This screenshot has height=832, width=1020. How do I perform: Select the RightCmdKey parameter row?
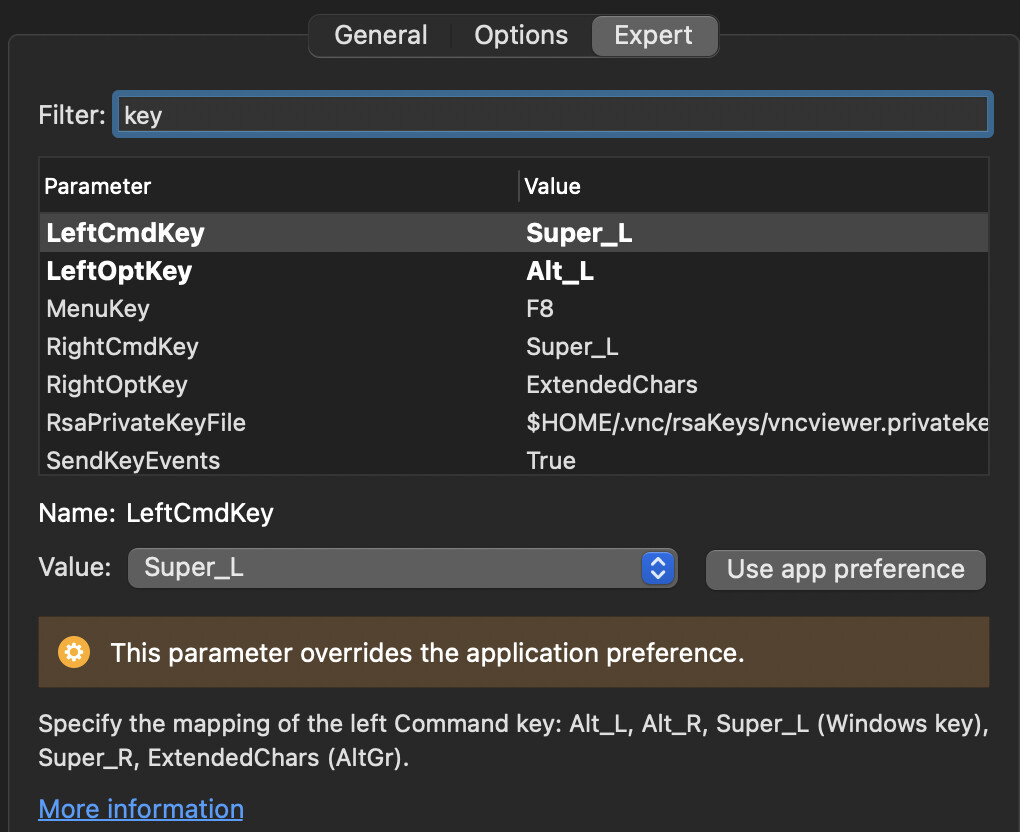[122, 347]
